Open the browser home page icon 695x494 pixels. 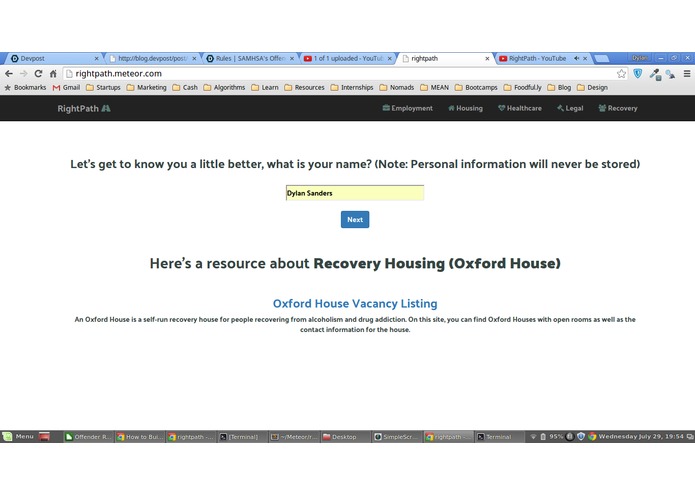click(53, 74)
